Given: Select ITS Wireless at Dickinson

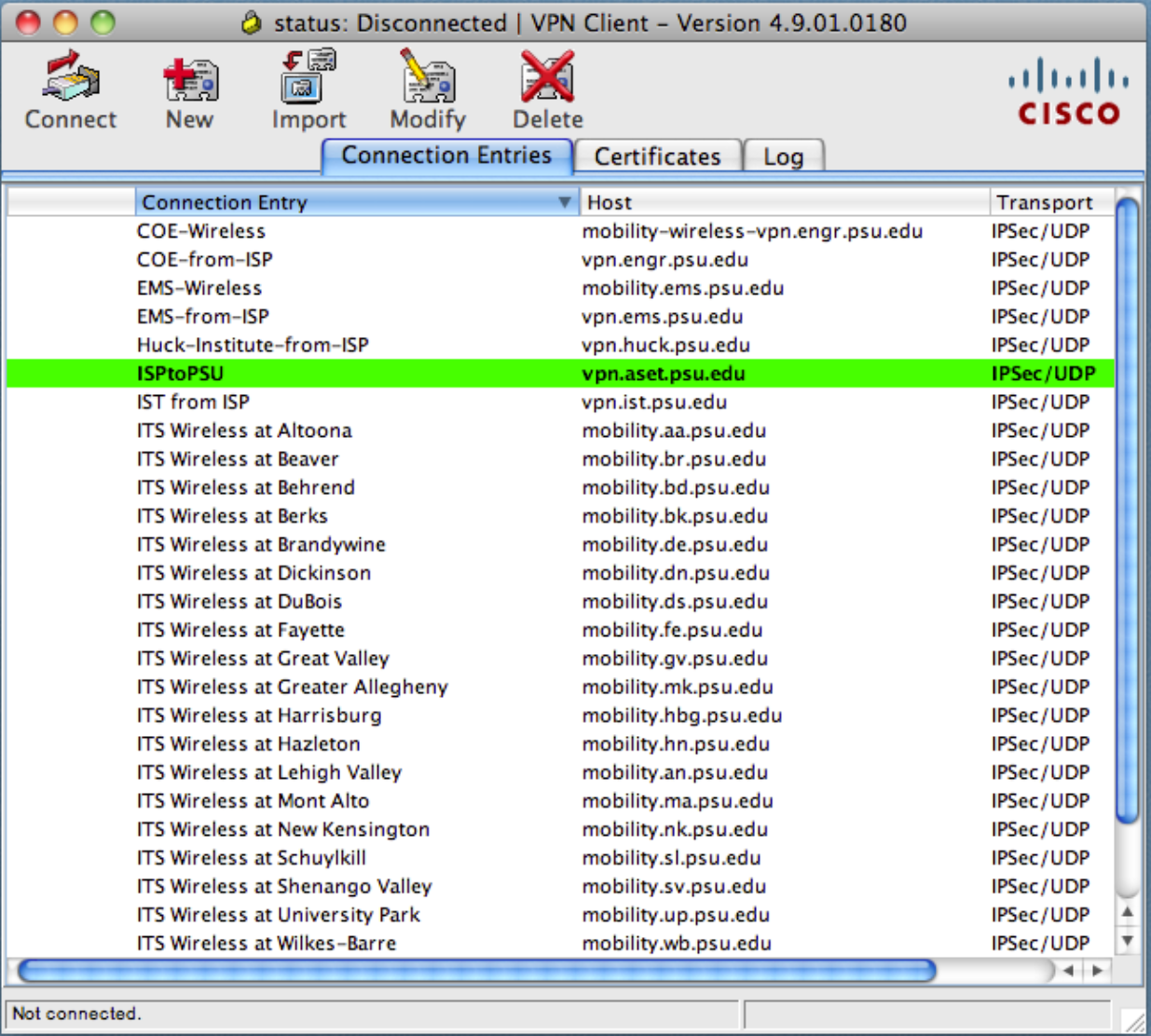Looking at the screenshot, I should click(560, 573).
